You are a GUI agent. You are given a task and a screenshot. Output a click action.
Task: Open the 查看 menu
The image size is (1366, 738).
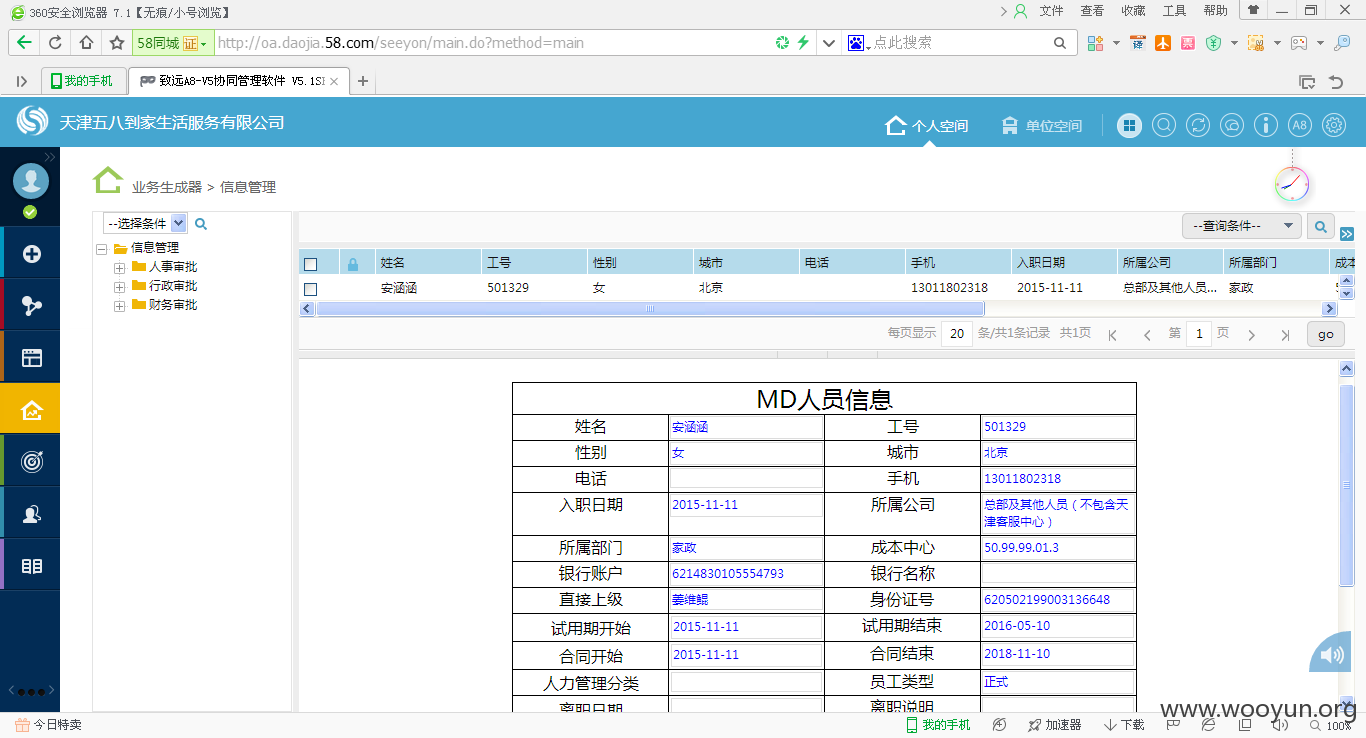click(1092, 11)
